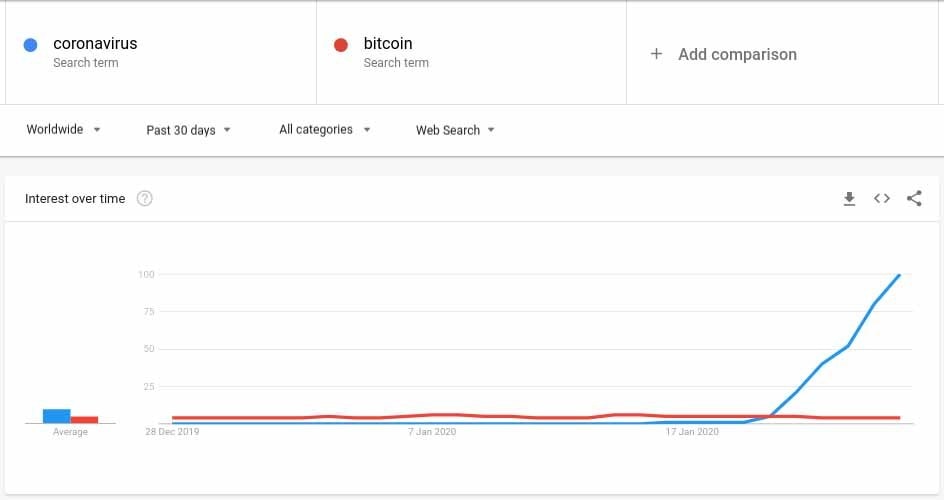Edit the bitcoin search term
944x500 pixels.
388,44
